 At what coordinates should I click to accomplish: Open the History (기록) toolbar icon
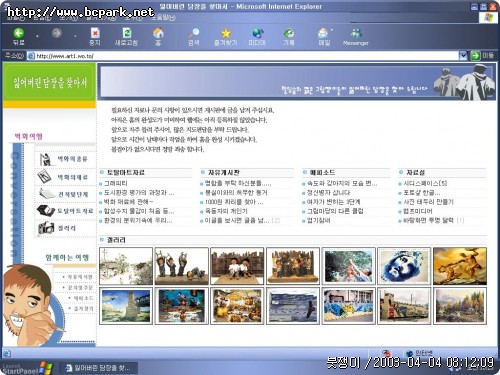[289, 36]
